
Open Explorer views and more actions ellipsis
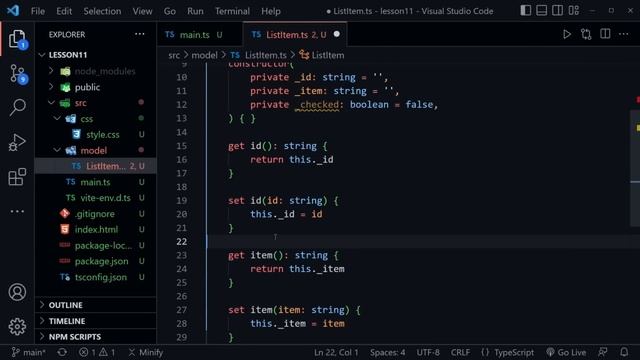140,34
